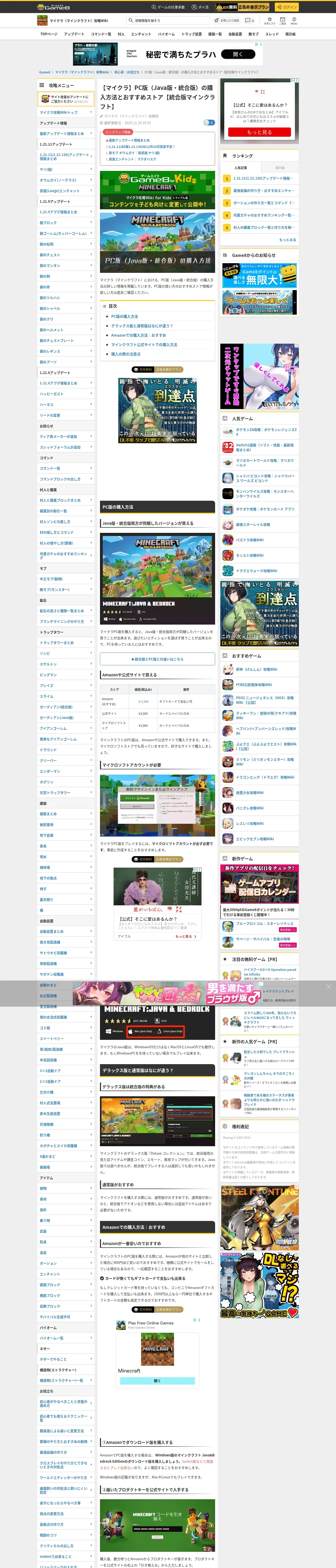This screenshot has width=336, height=1568.
Task: Click the article comment bubble count
Action: pyautogui.click(x=209, y=122)
